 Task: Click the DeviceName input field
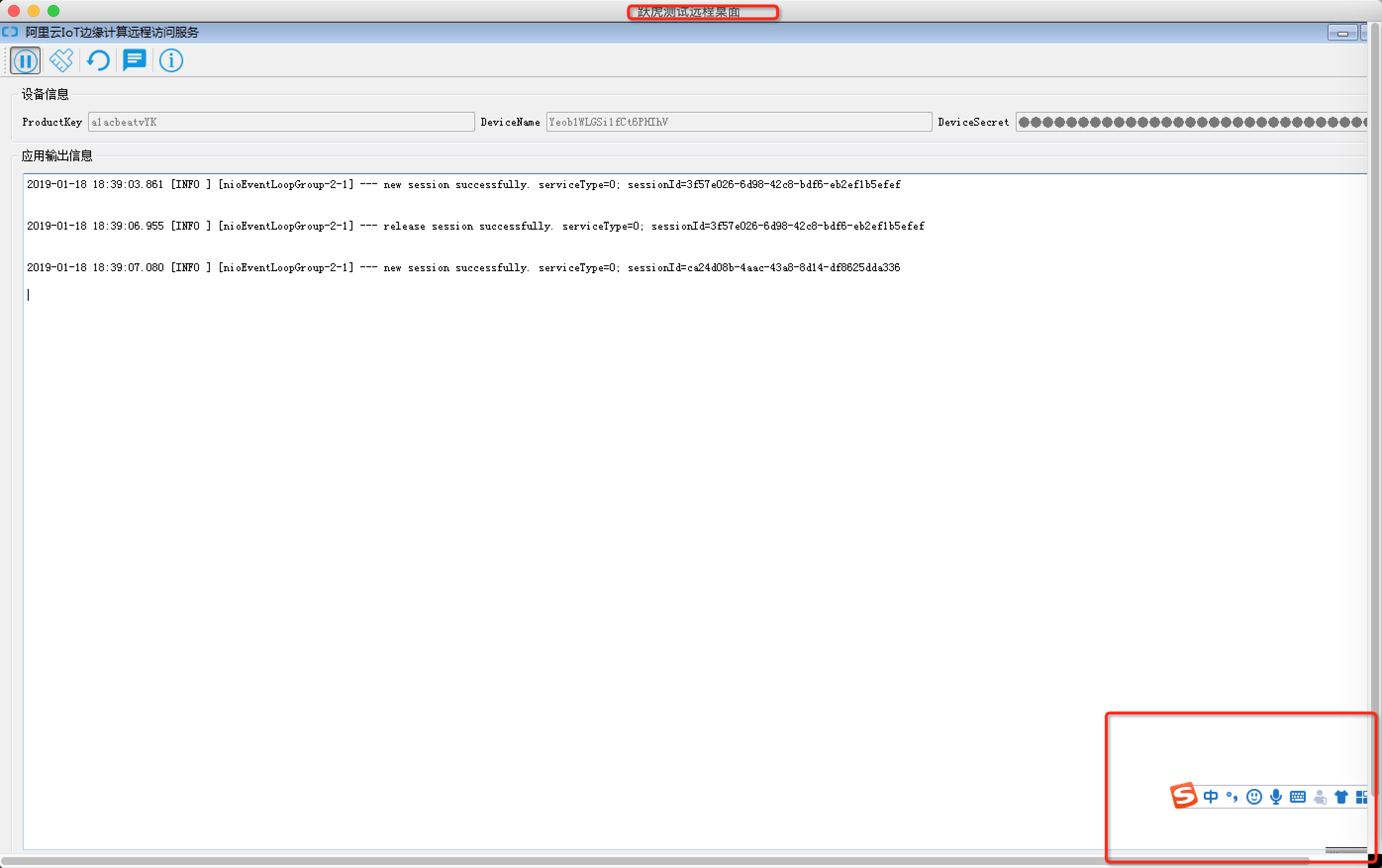coord(739,122)
